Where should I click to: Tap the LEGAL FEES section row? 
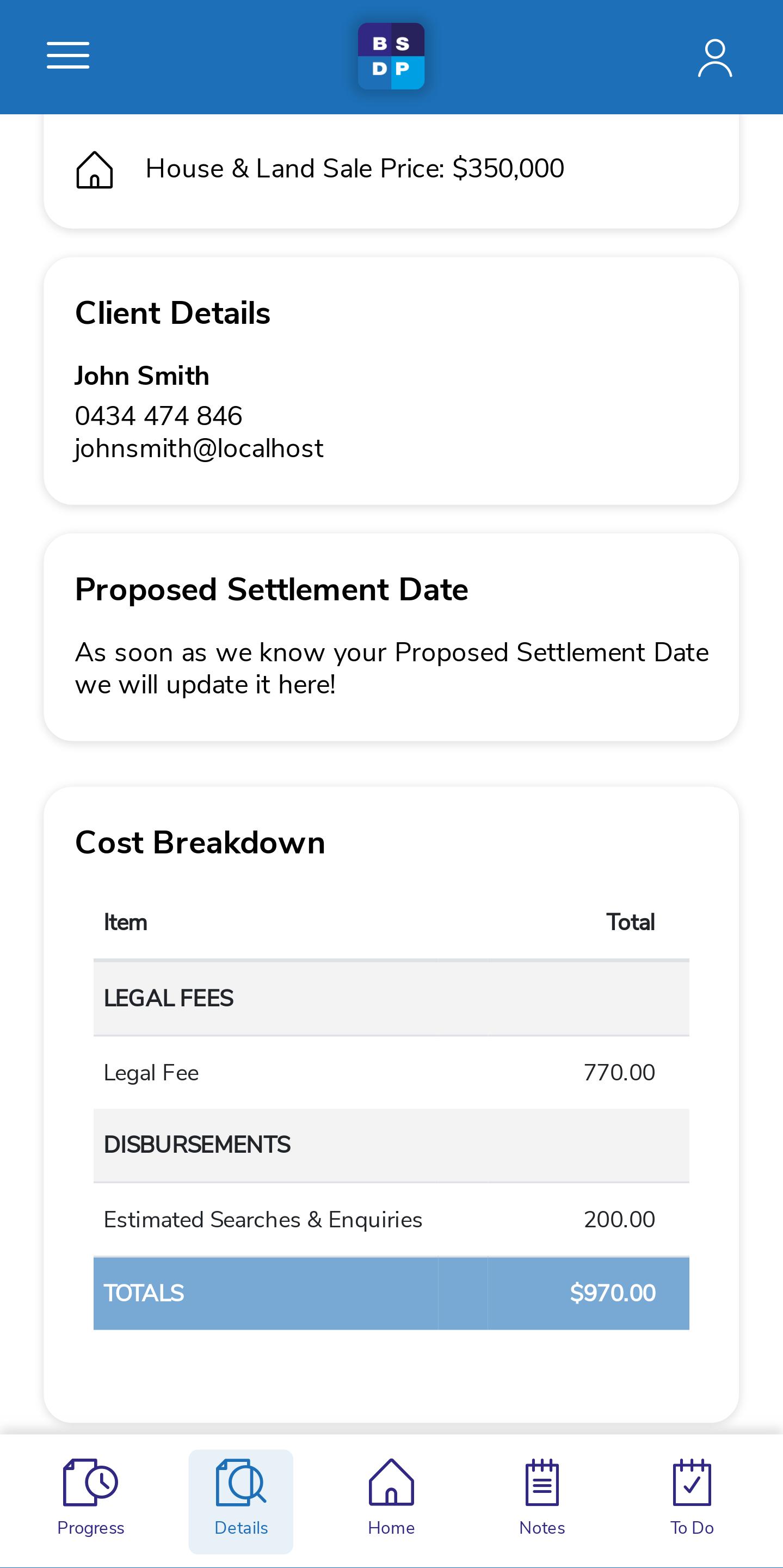[x=391, y=998]
